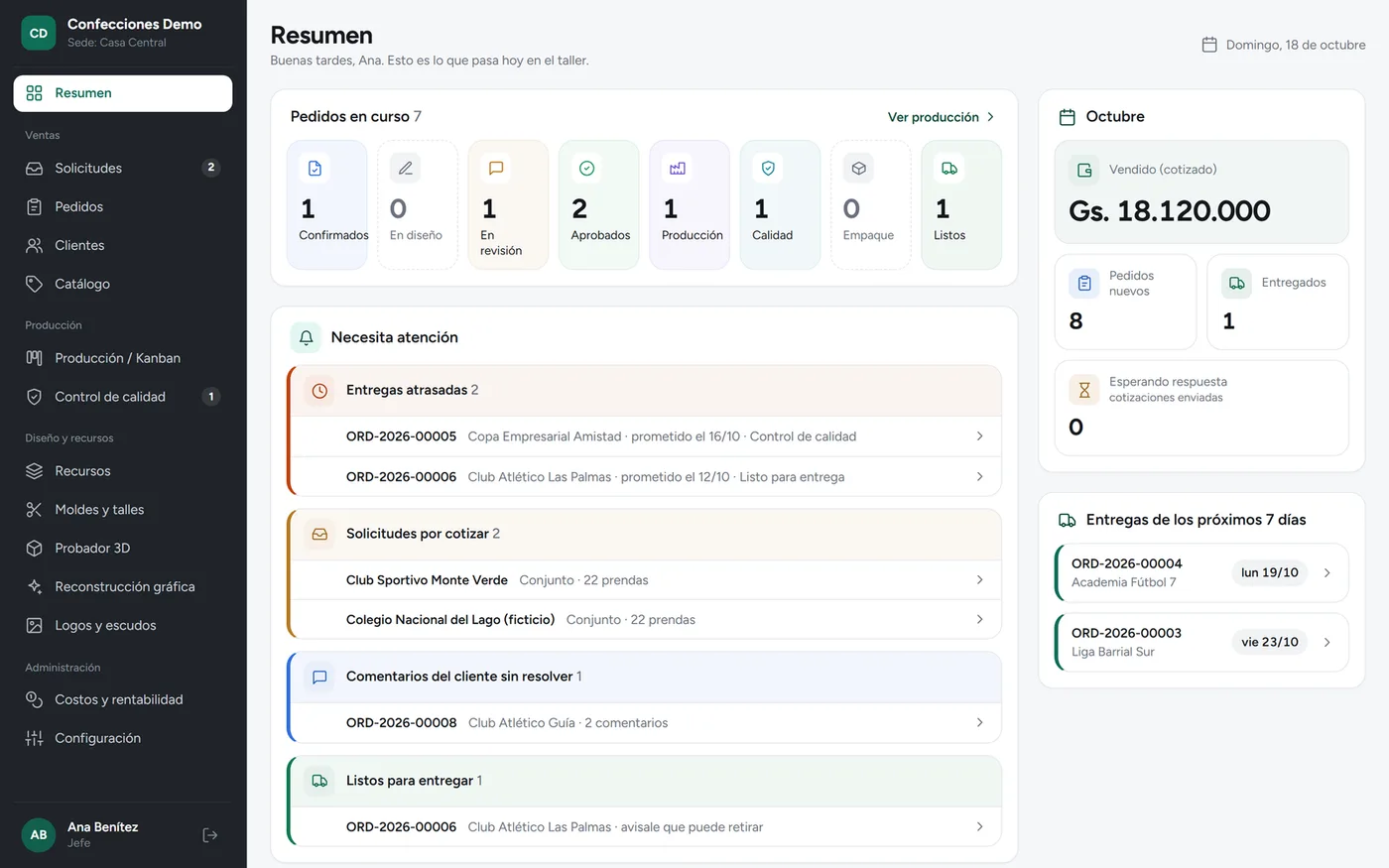Click the hourglass icon in Esperando respuesta
This screenshot has width=1389, height=868.
click(1084, 390)
